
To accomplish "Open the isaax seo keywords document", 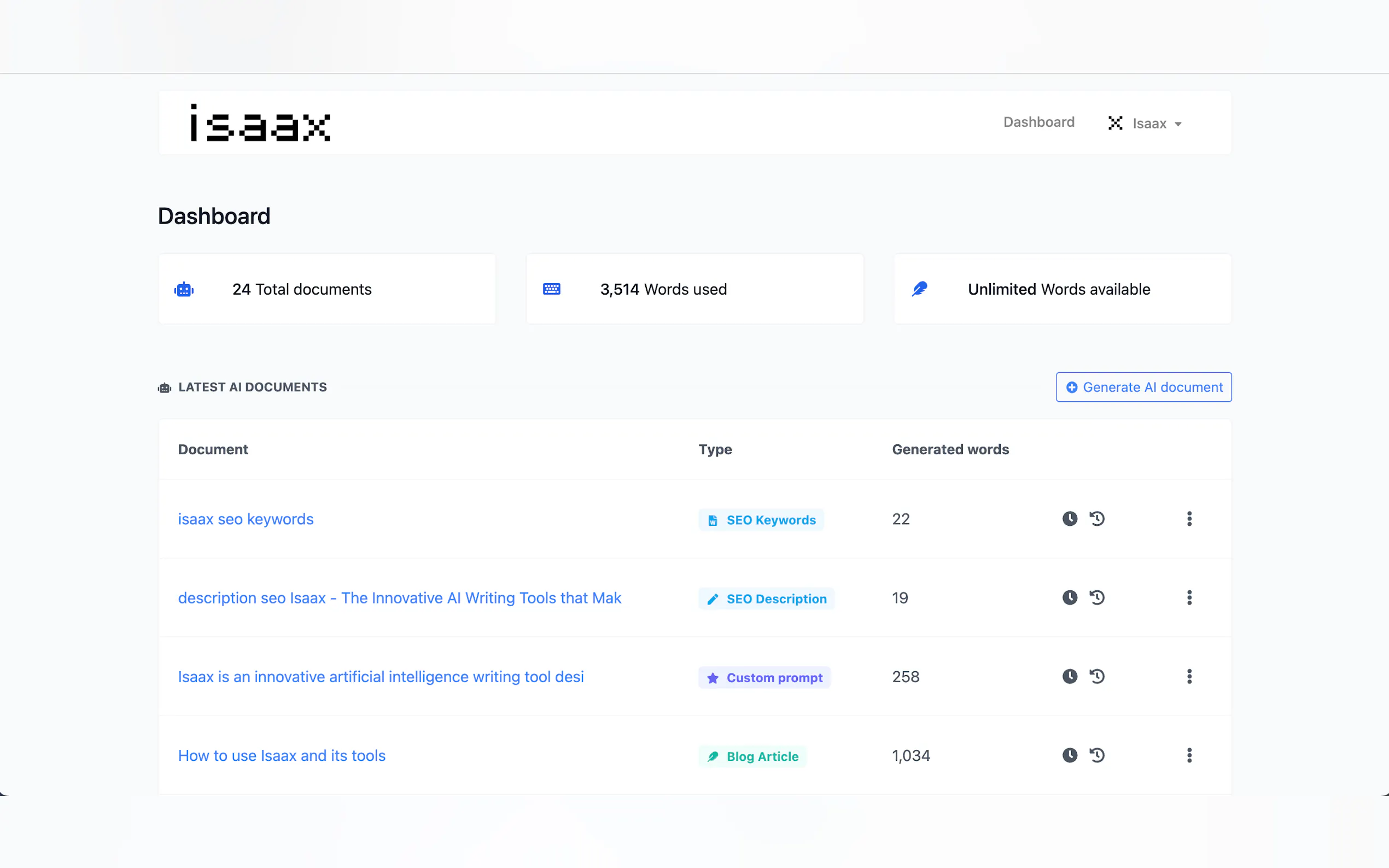I will (x=246, y=519).
